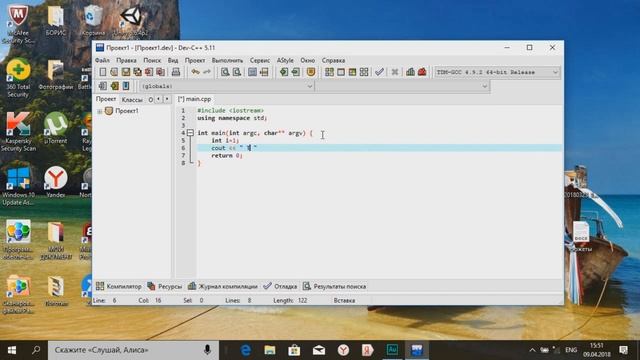Click the Close file toolbar icon
Image resolution: width=640 pixels, height=360 pixels.
coord(149,72)
